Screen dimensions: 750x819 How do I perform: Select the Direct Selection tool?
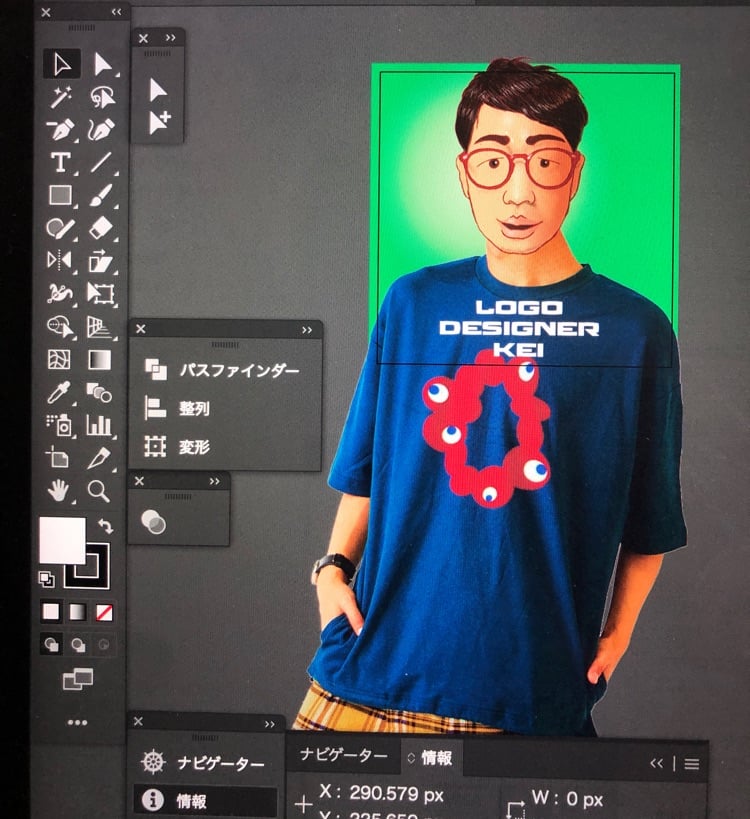pyautogui.click(x=101, y=64)
